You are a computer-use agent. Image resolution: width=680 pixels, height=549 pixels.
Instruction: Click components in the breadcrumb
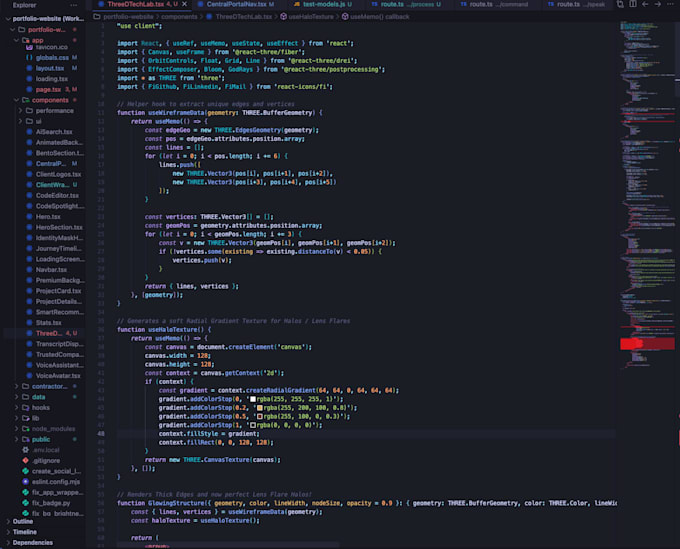(179, 16)
